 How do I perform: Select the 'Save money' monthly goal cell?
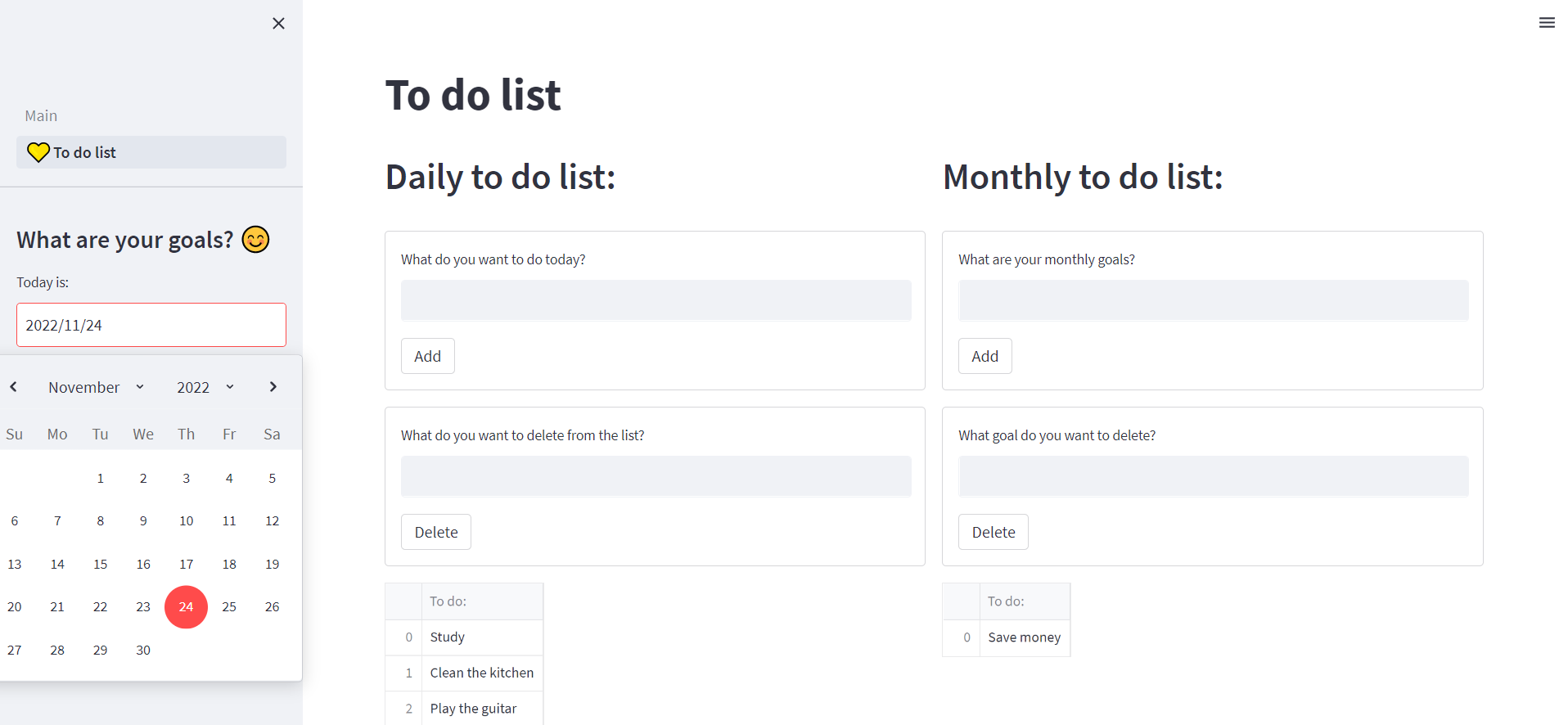click(x=1024, y=637)
